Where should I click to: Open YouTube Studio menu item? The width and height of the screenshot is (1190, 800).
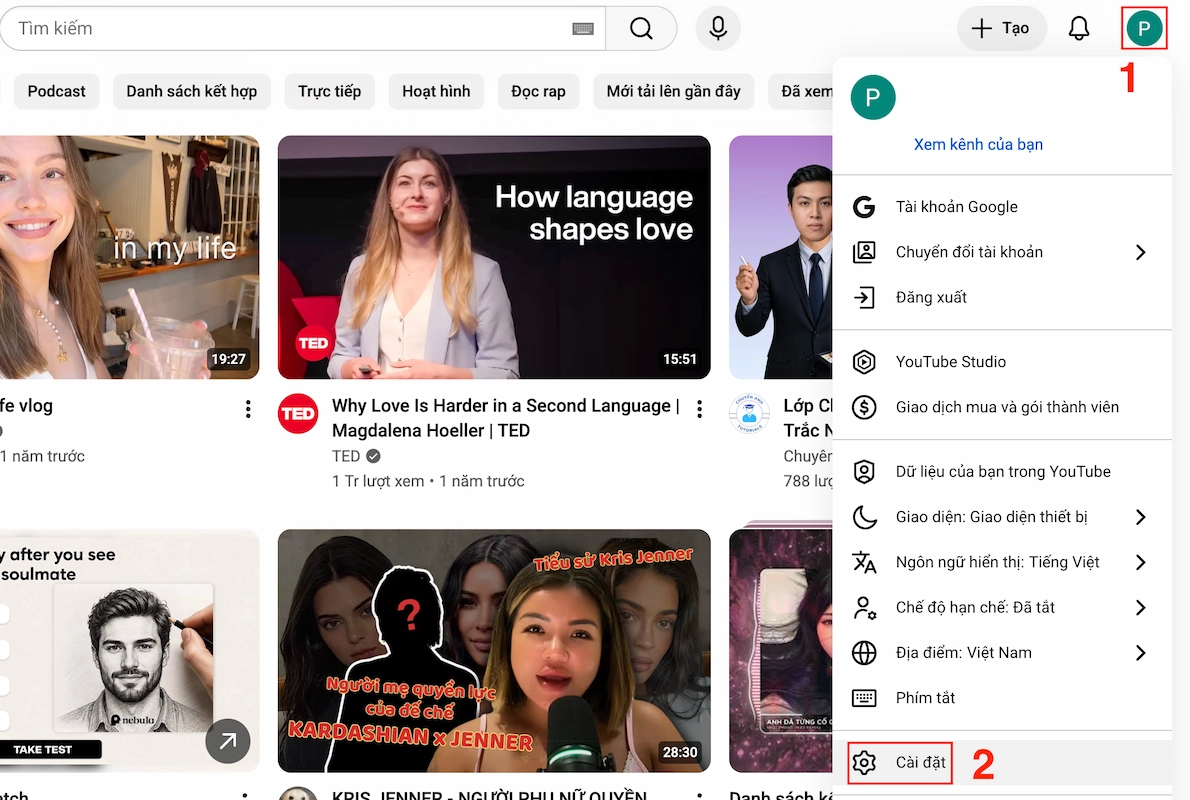pyautogui.click(x=1002, y=362)
